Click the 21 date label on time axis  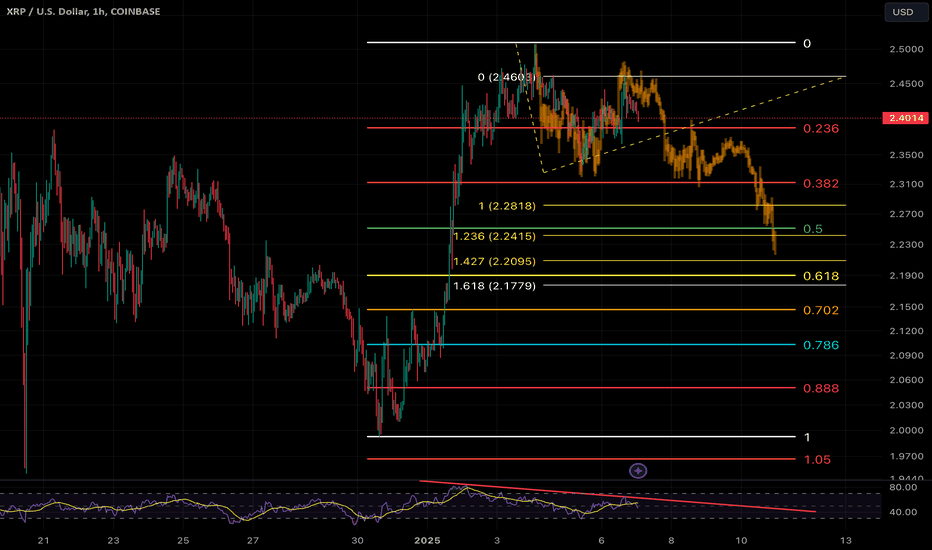click(x=43, y=540)
